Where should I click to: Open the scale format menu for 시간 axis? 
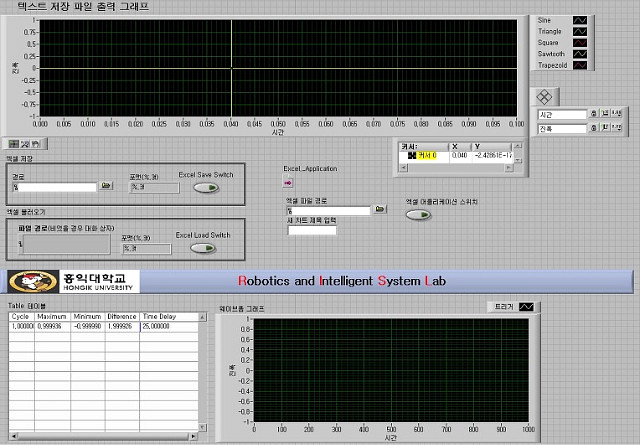pos(616,114)
